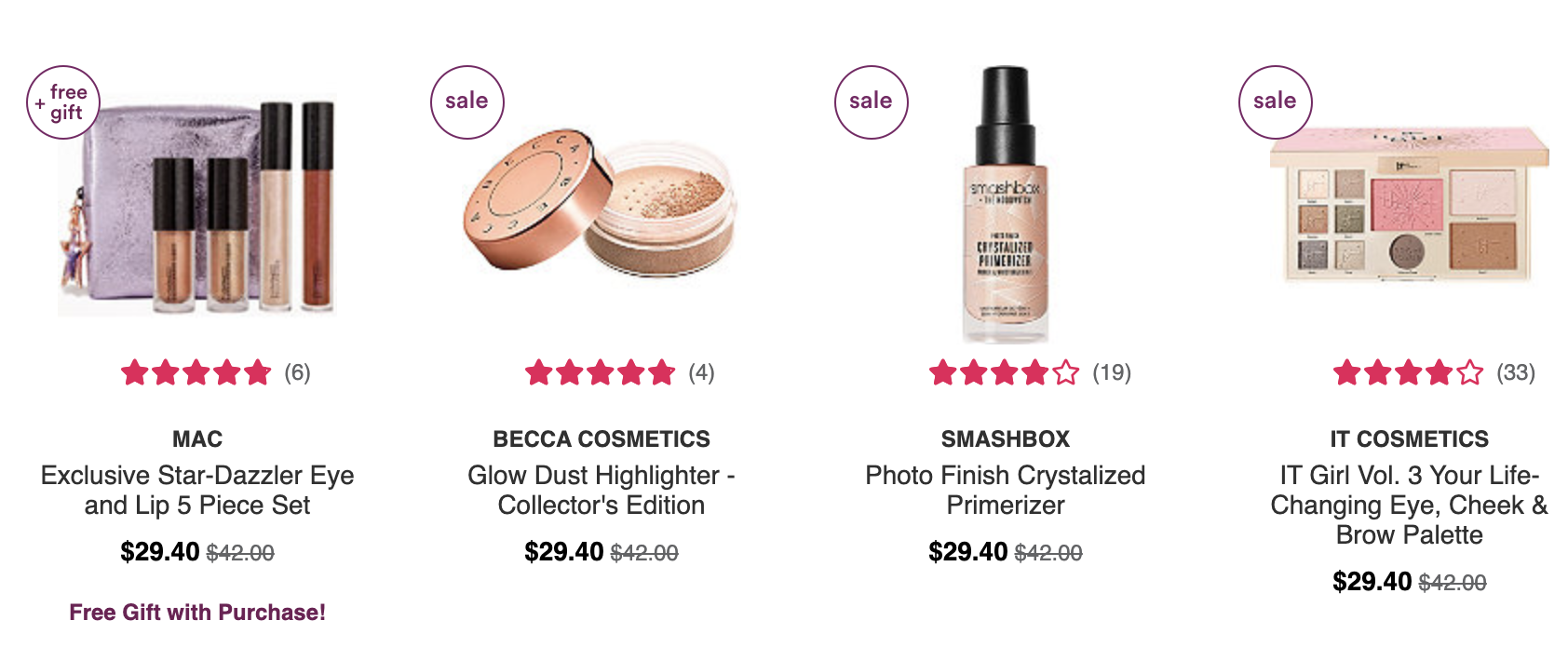Open IT Cosmetics palette star rating
The height and width of the screenshot is (661, 1568).
tap(1409, 373)
